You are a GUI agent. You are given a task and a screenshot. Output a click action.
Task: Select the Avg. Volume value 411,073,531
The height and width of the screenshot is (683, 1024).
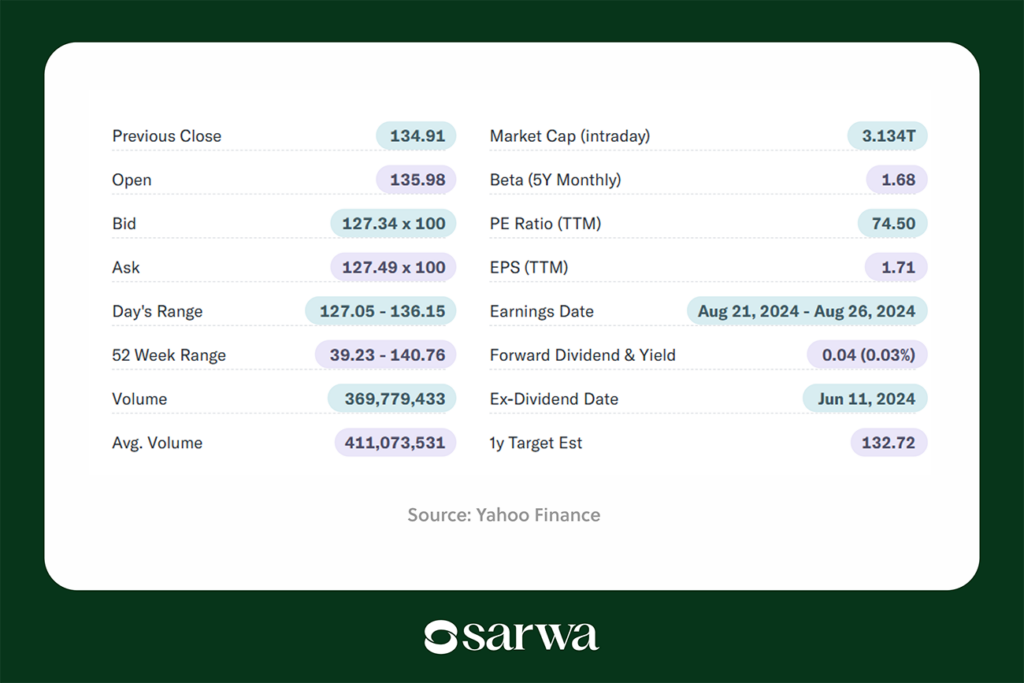click(395, 442)
